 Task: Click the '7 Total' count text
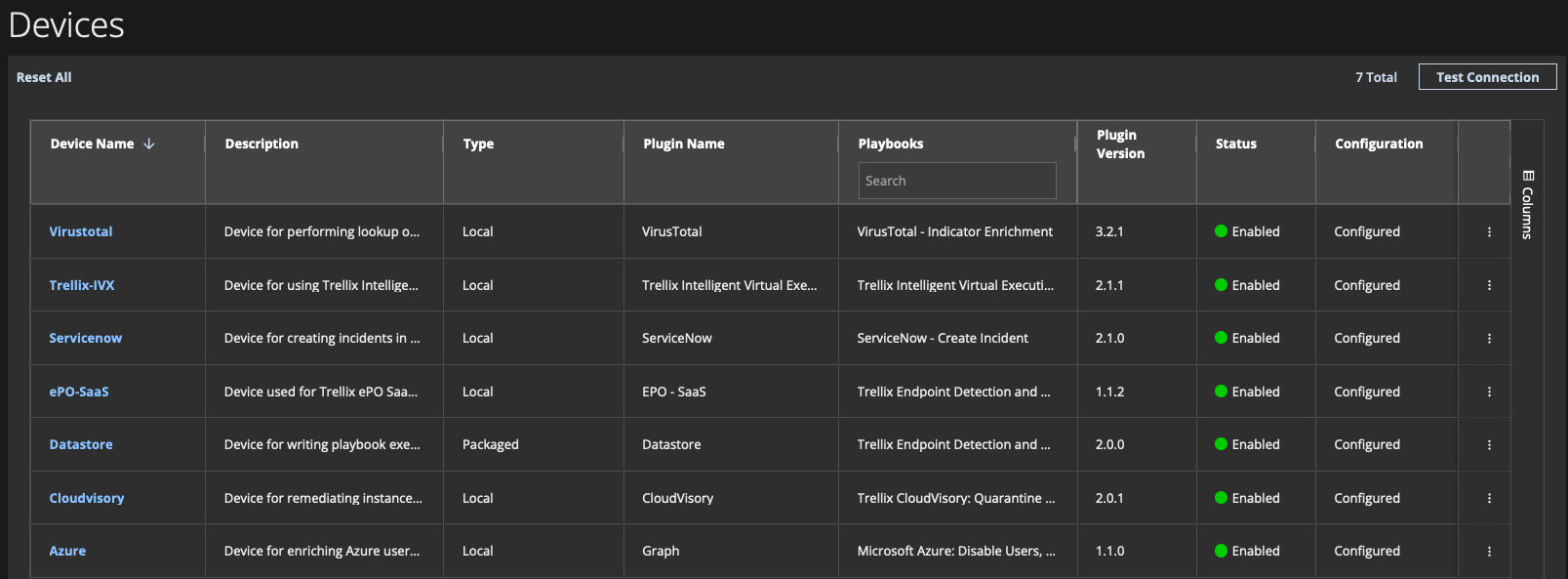1376,77
